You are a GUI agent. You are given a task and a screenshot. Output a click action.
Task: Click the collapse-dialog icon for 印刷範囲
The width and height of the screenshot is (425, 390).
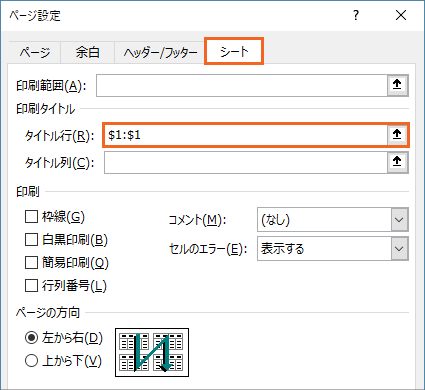[397, 85]
